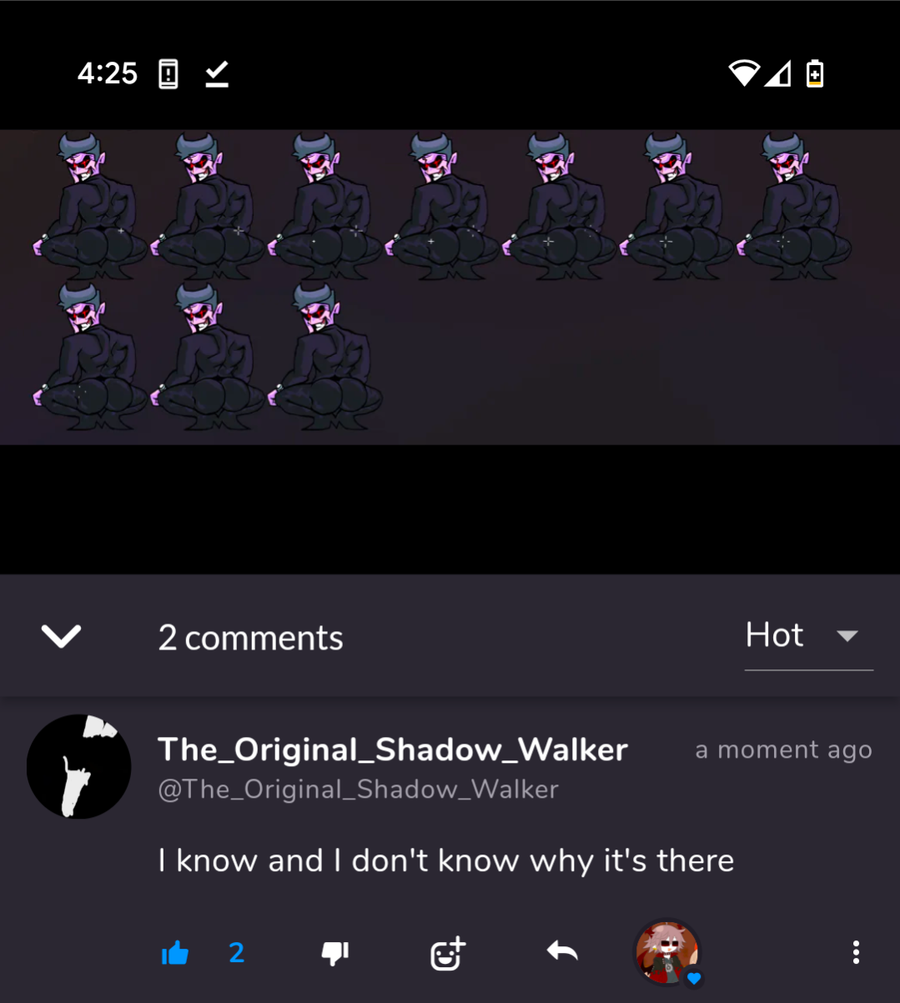Open the Hot sorting dropdown
The width and height of the screenshot is (900, 1003).
pyautogui.click(x=809, y=636)
